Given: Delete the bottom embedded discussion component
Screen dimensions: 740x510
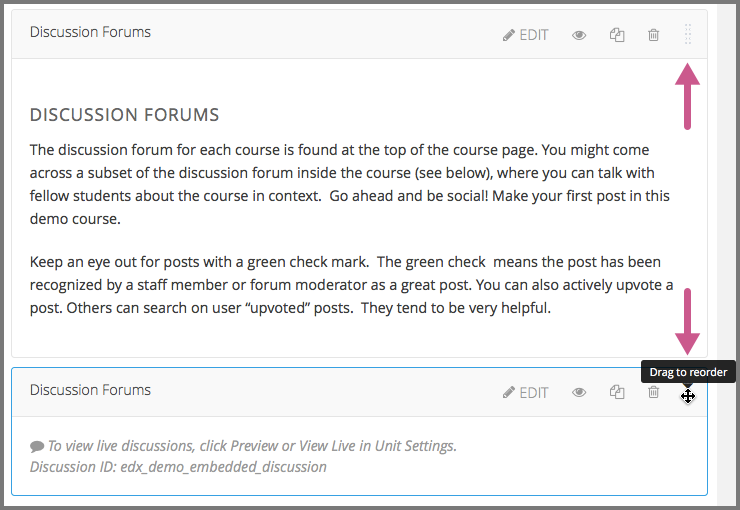Looking at the screenshot, I should pyautogui.click(x=654, y=393).
